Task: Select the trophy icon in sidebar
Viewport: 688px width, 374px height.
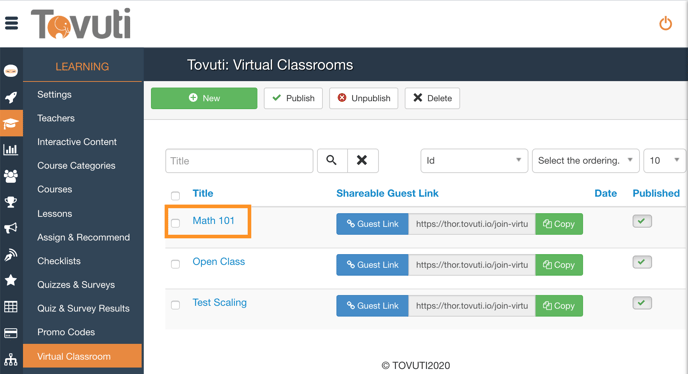Action: click(11, 202)
